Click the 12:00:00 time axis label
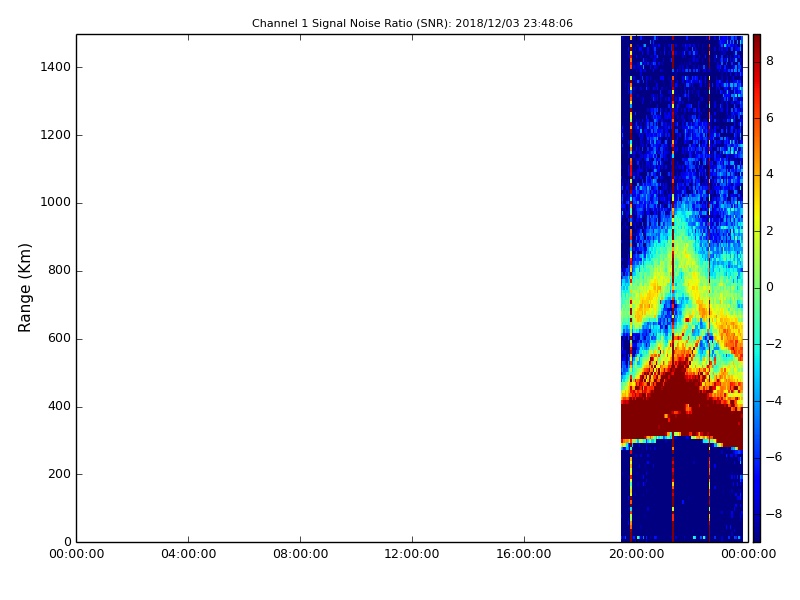Viewport: 800px width, 600px height. click(x=412, y=554)
